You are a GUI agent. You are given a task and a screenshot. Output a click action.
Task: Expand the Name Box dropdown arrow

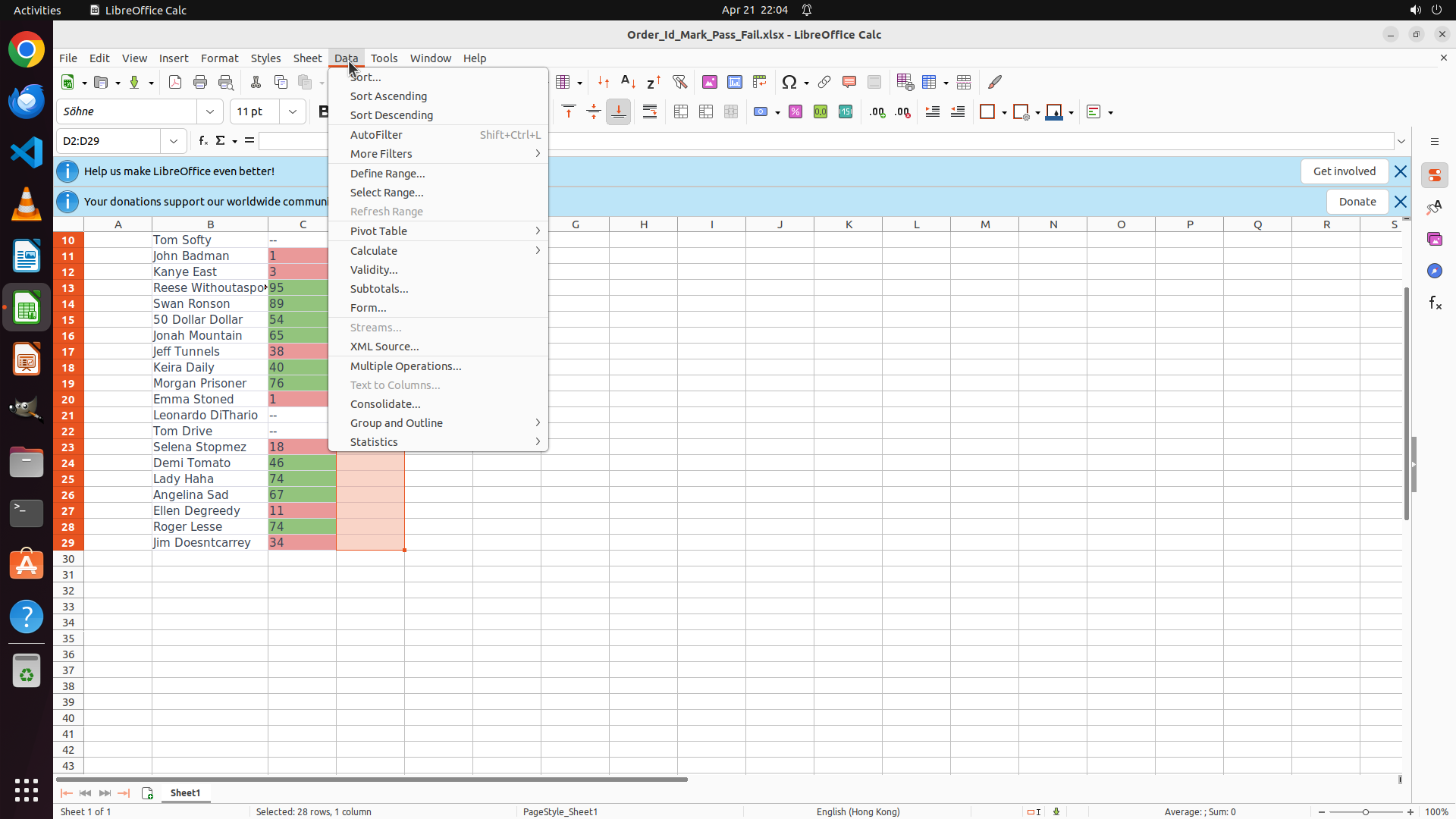[x=174, y=141]
